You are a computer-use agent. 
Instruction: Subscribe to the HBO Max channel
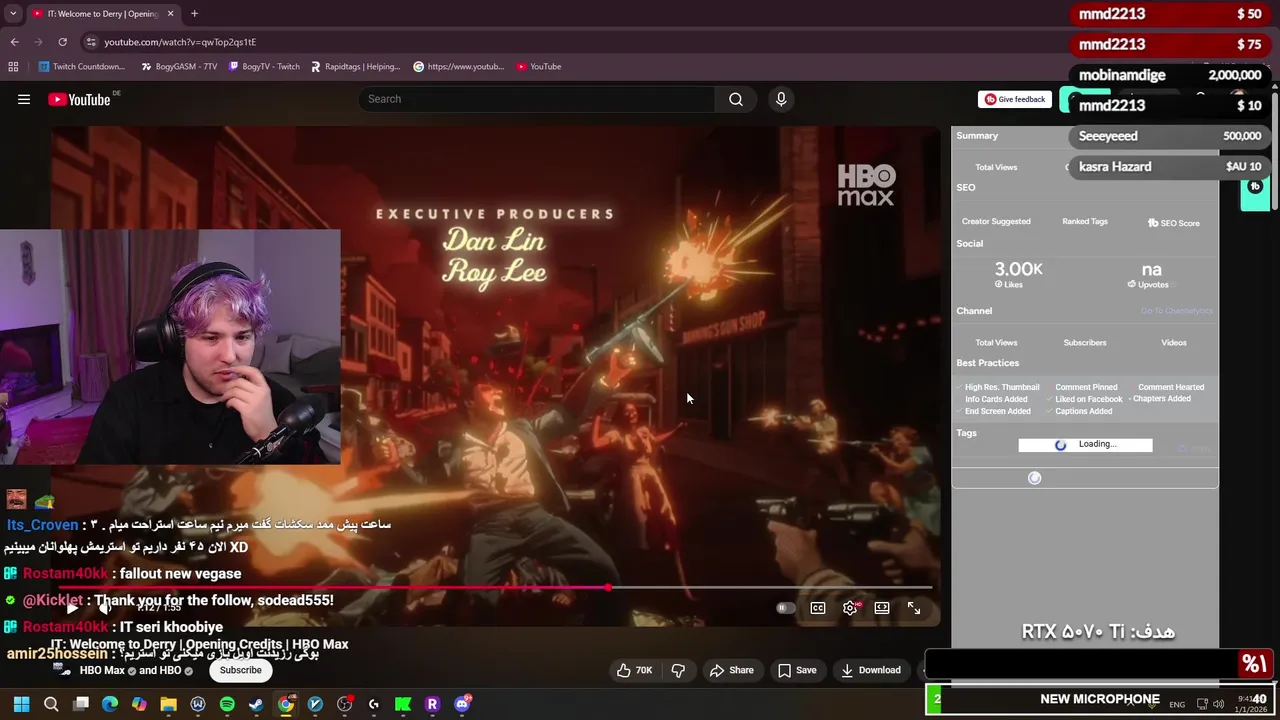point(240,670)
